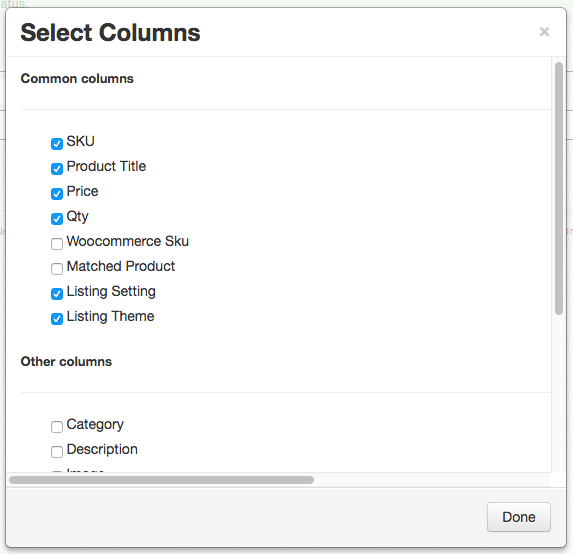Screen dimensions: 573x554
Task: Untick the Qty checkbox
Action: click(57, 219)
